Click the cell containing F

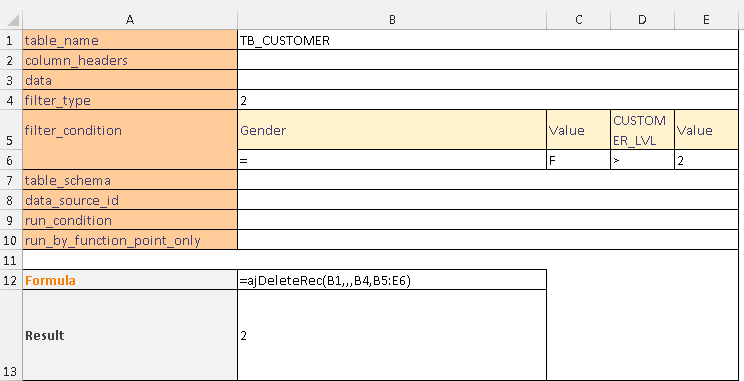click(578, 159)
